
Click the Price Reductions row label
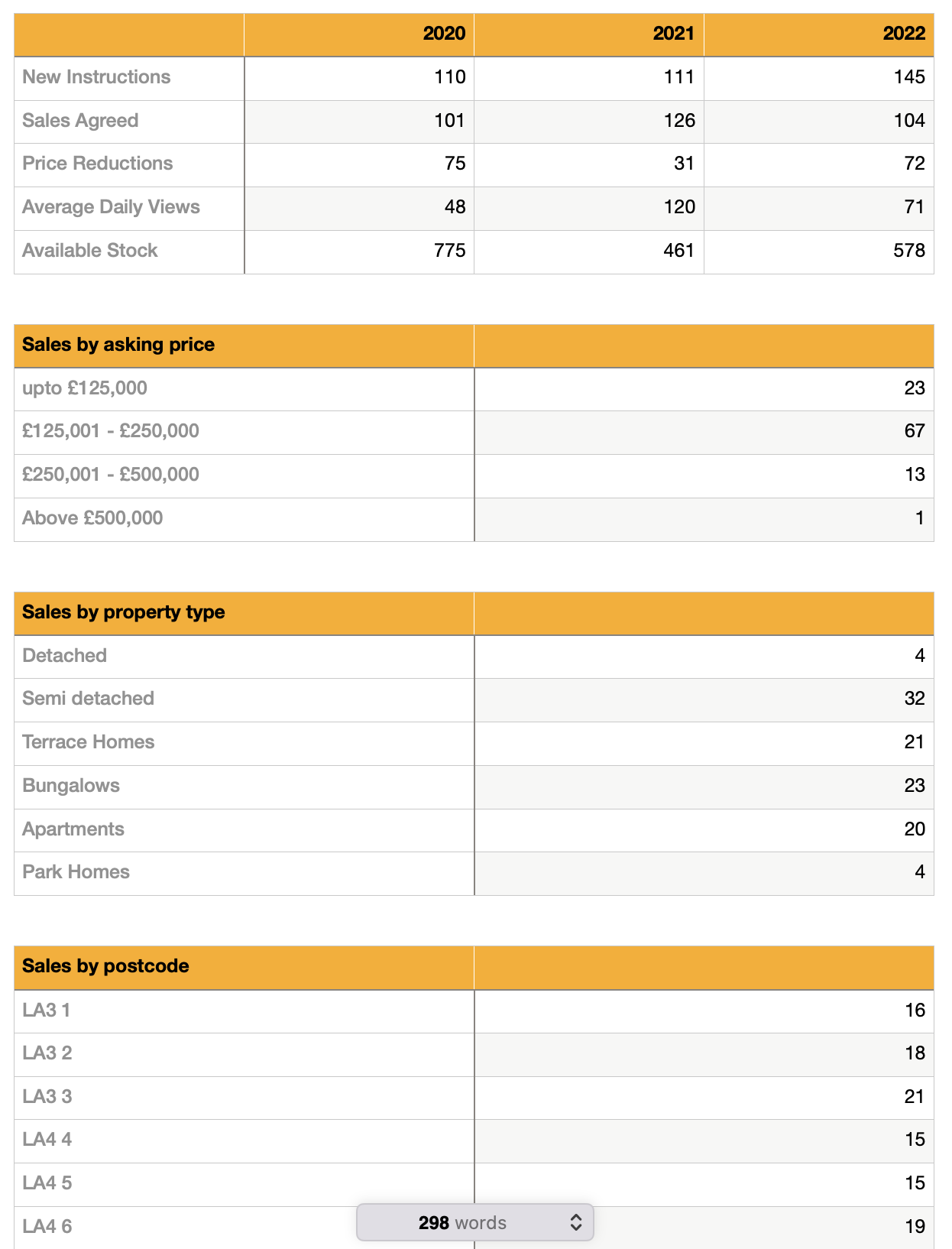click(x=98, y=164)
